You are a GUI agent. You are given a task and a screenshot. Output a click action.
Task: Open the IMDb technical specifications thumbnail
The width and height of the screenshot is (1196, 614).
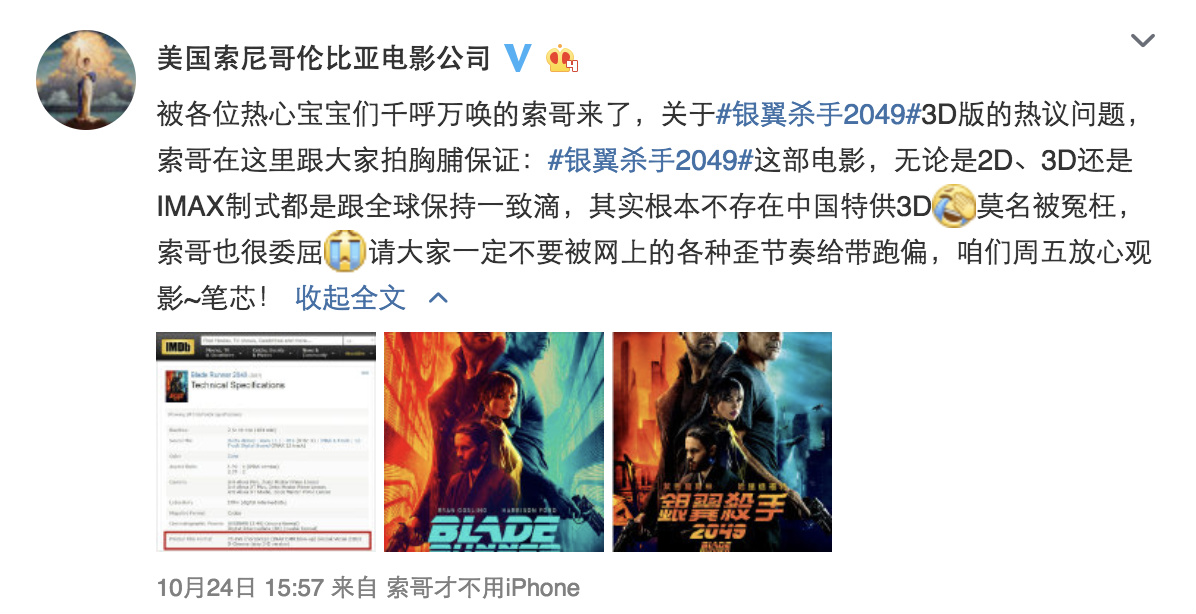266,442
